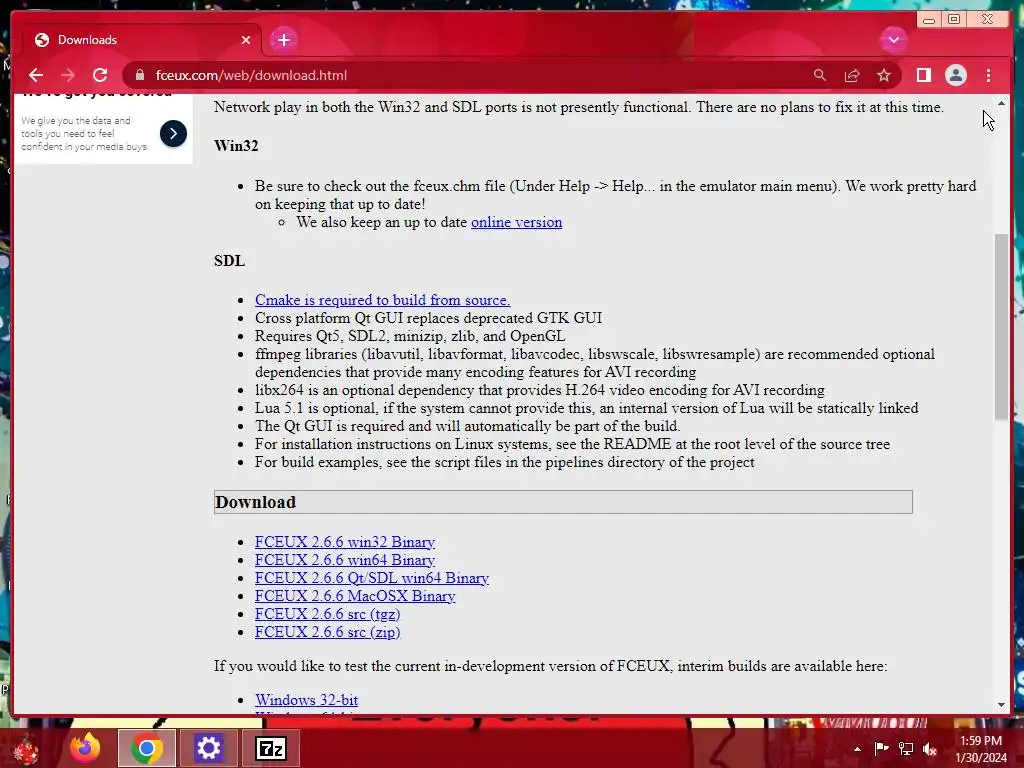Download FCEUX 2.6.6 Qt/SDL win64 Binary
Screen dimensions: 1024x768
[372, 578]
